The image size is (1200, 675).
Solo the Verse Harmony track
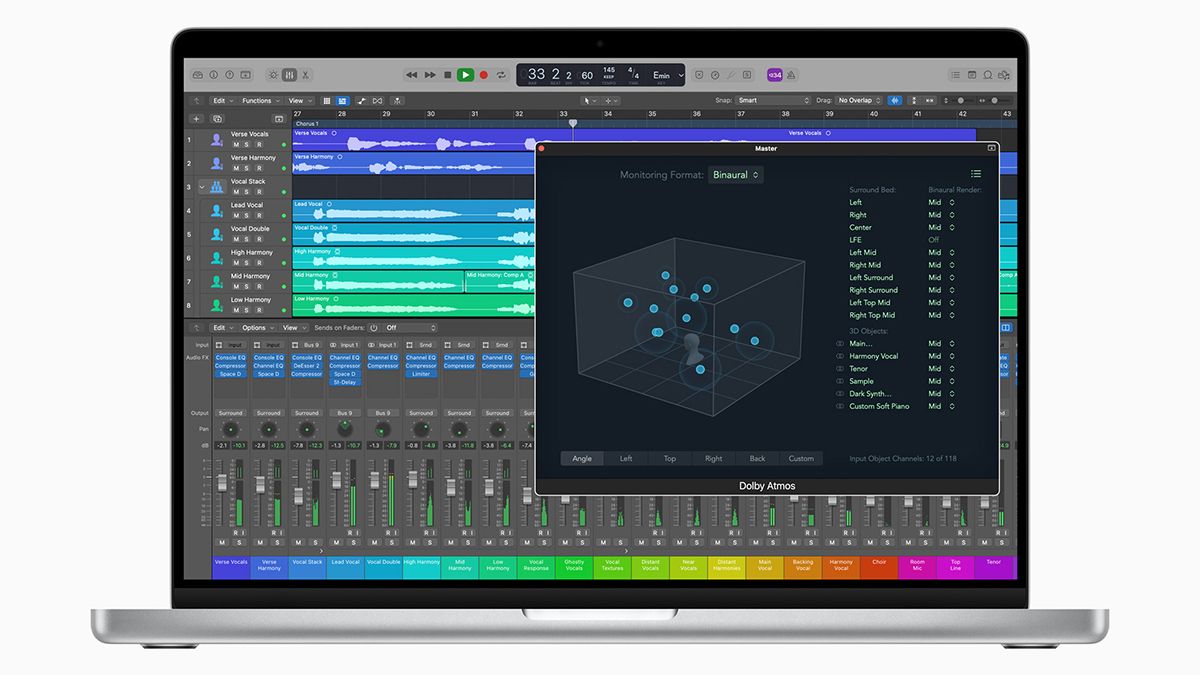coord(247,168)
